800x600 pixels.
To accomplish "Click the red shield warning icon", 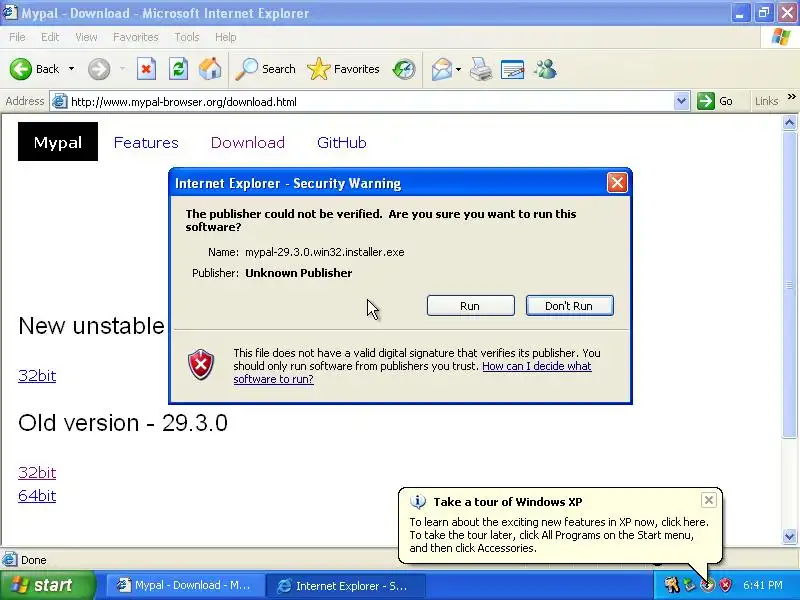I will click(201, 365).
